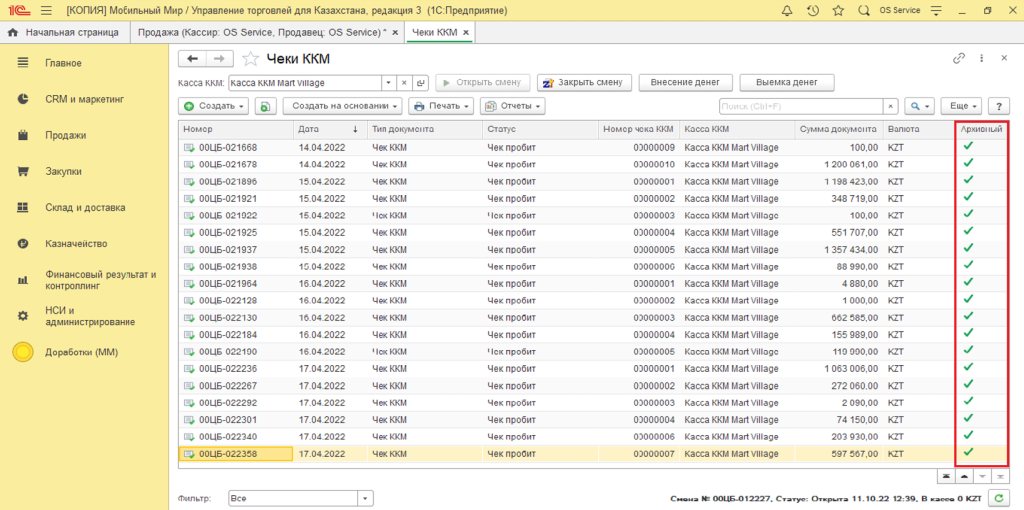
Task: Select sum 1 357 434,00 cell
Action: pos(839,249)
